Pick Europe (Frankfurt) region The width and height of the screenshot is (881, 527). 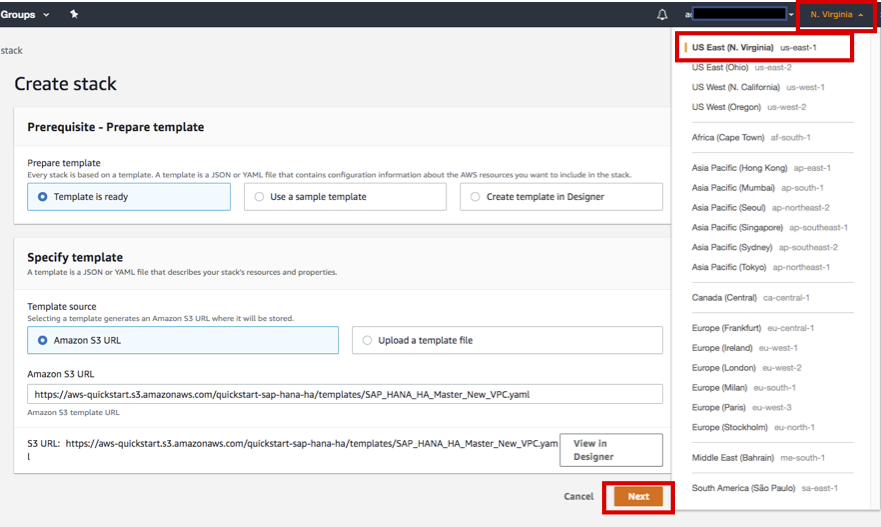[x=752, y=328]
